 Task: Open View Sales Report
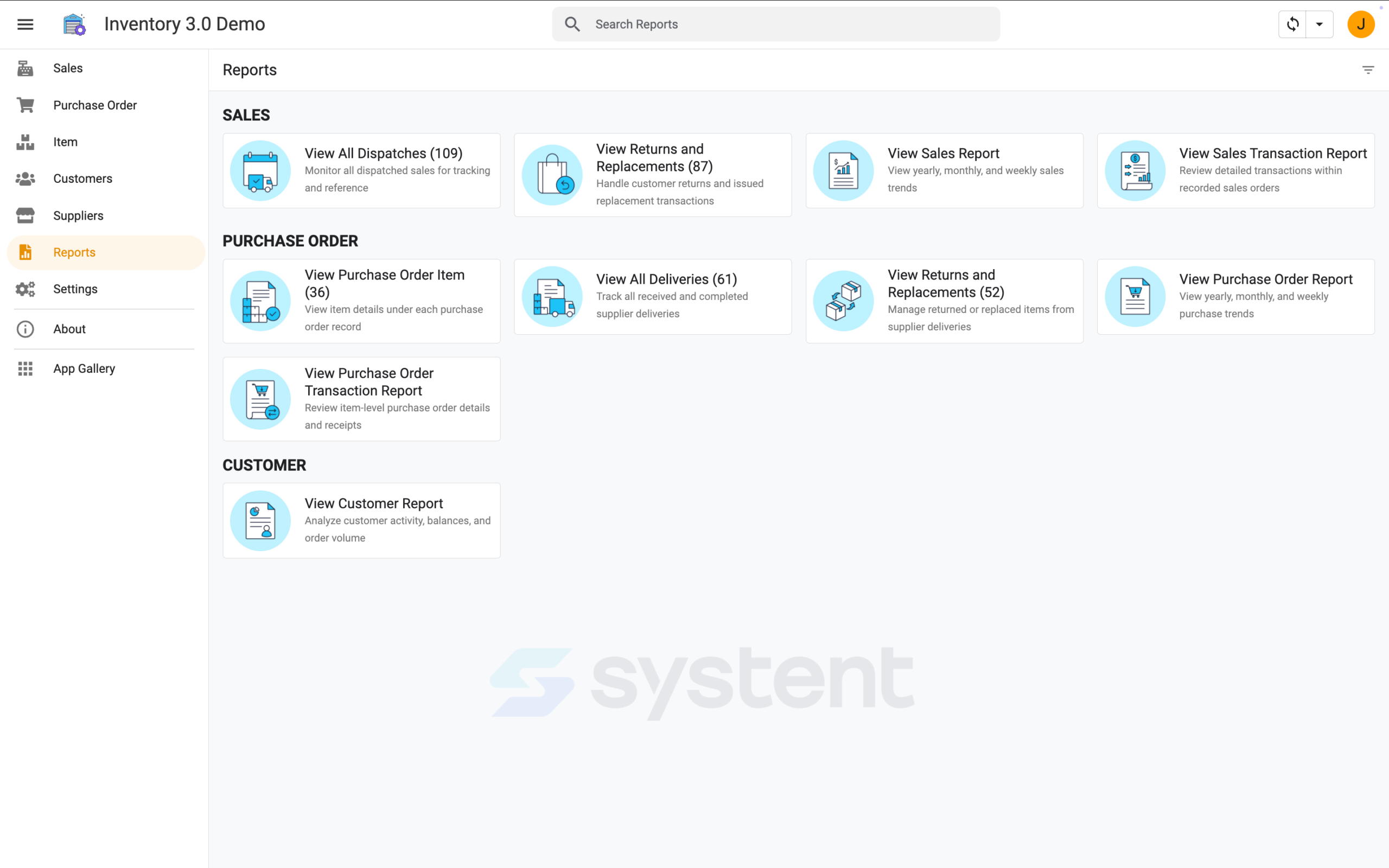[944, 170]
